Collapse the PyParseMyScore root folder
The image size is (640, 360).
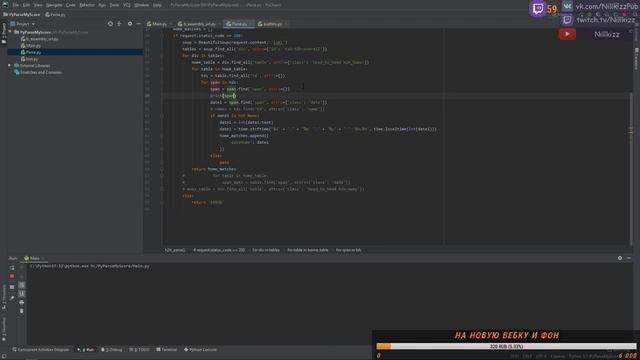pyautogui.click(x=10, y=32)
